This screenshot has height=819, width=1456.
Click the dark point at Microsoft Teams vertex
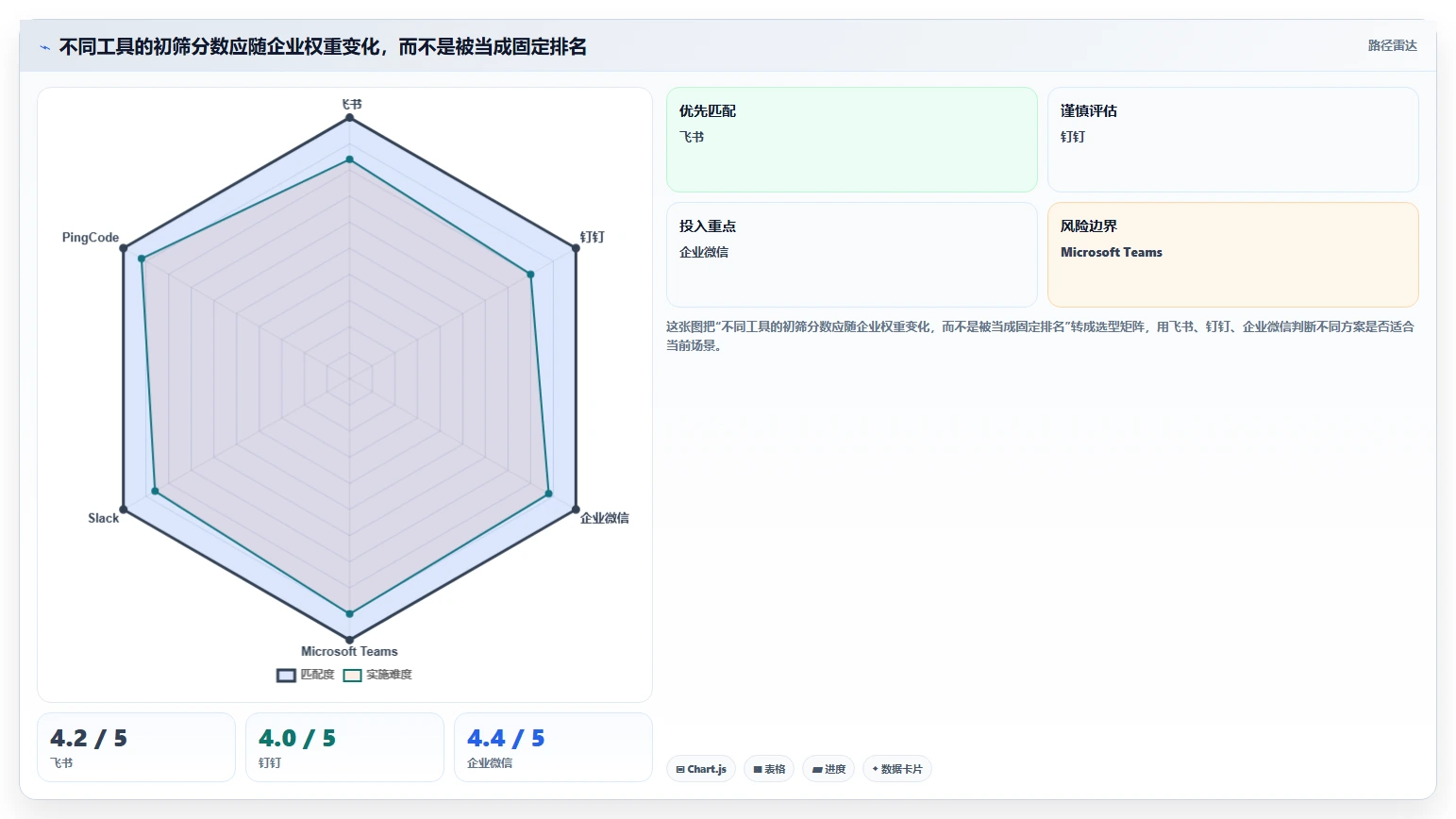click(349, 640)
